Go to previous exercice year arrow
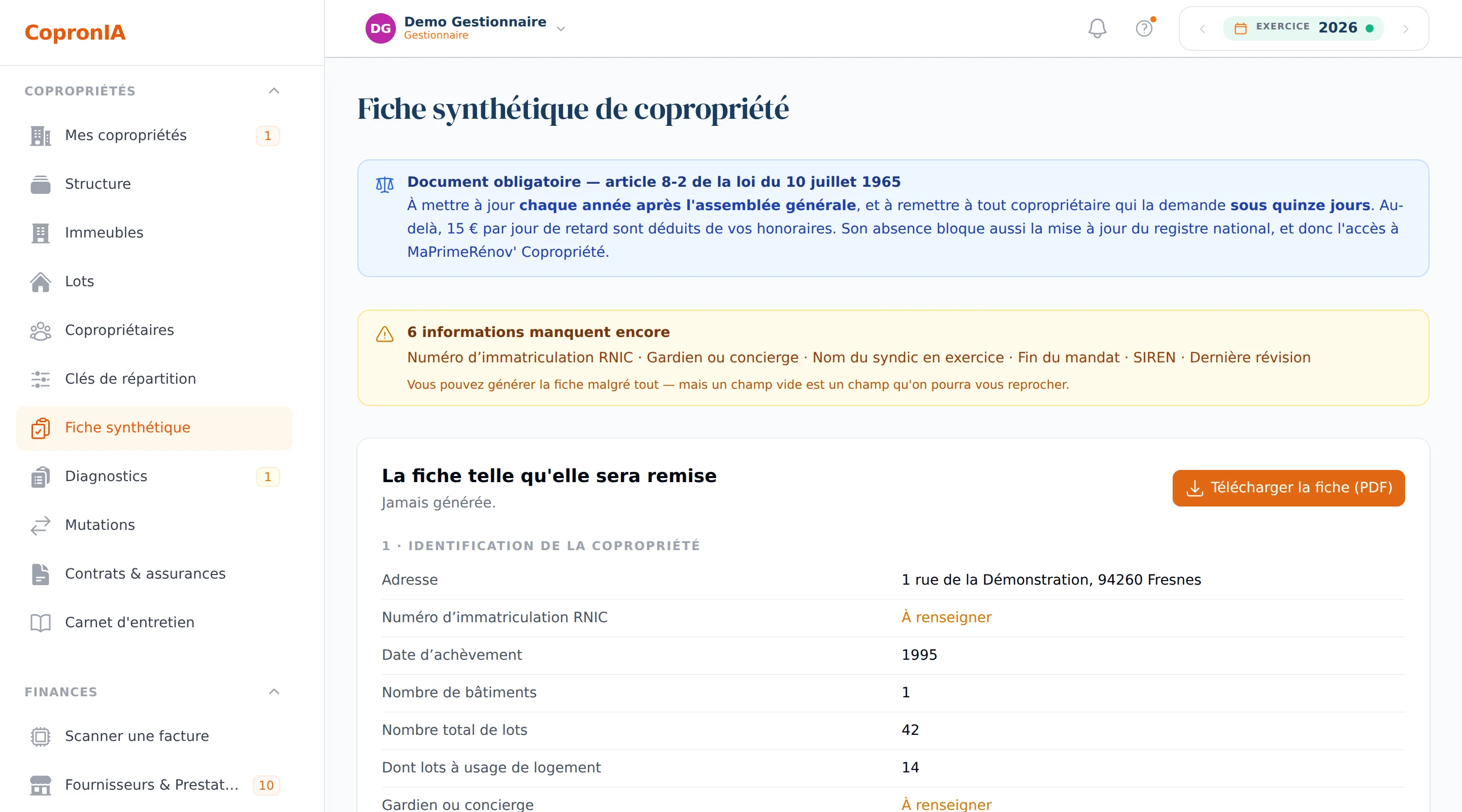Screen dimensions: 1462x812 1202,29
